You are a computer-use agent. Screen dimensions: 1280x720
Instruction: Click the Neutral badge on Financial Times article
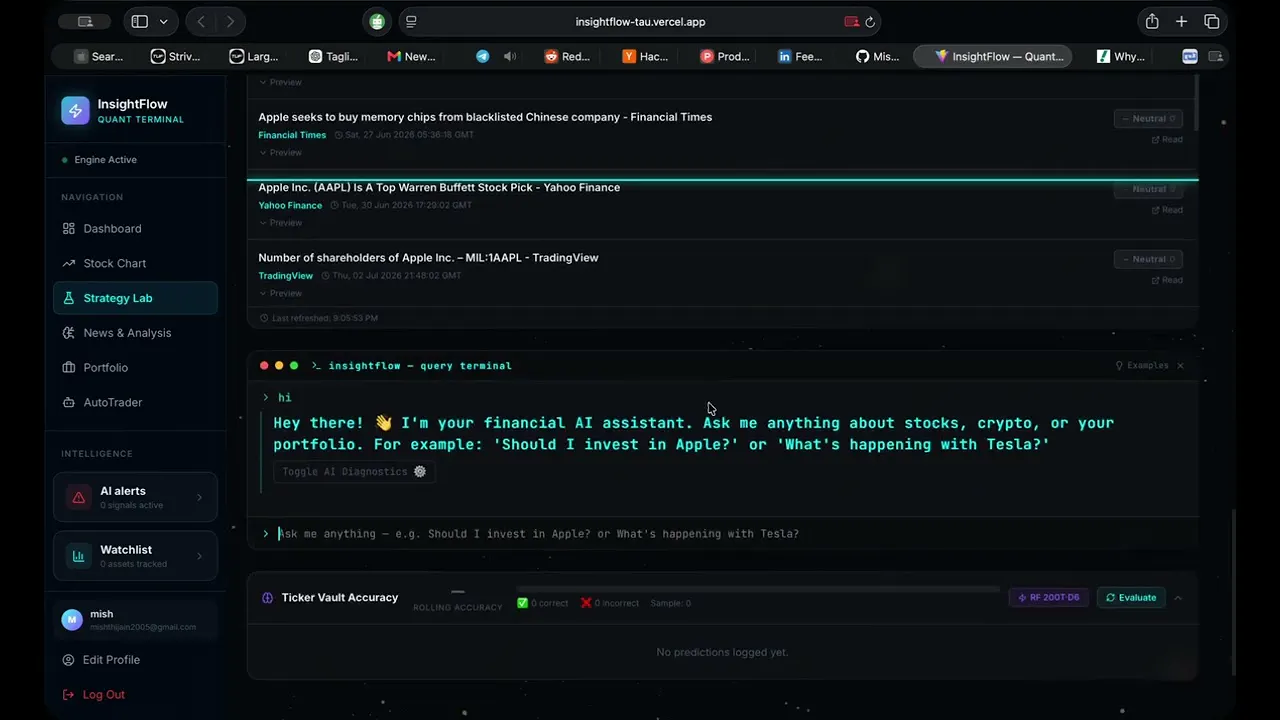pyautogui.click(x=1149, y=119)
